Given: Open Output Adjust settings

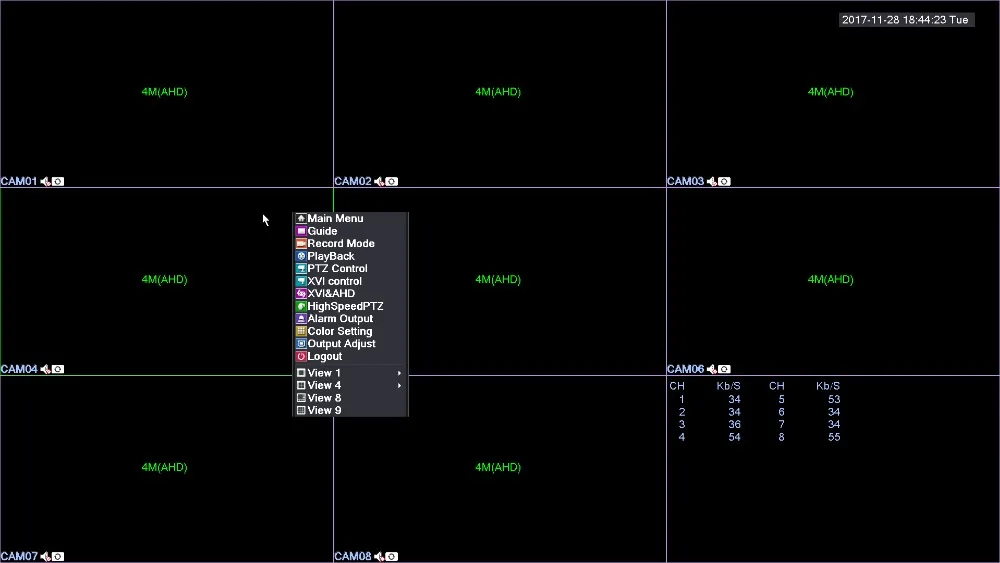Looking at the screenshot, I should (x=341, y=344).
